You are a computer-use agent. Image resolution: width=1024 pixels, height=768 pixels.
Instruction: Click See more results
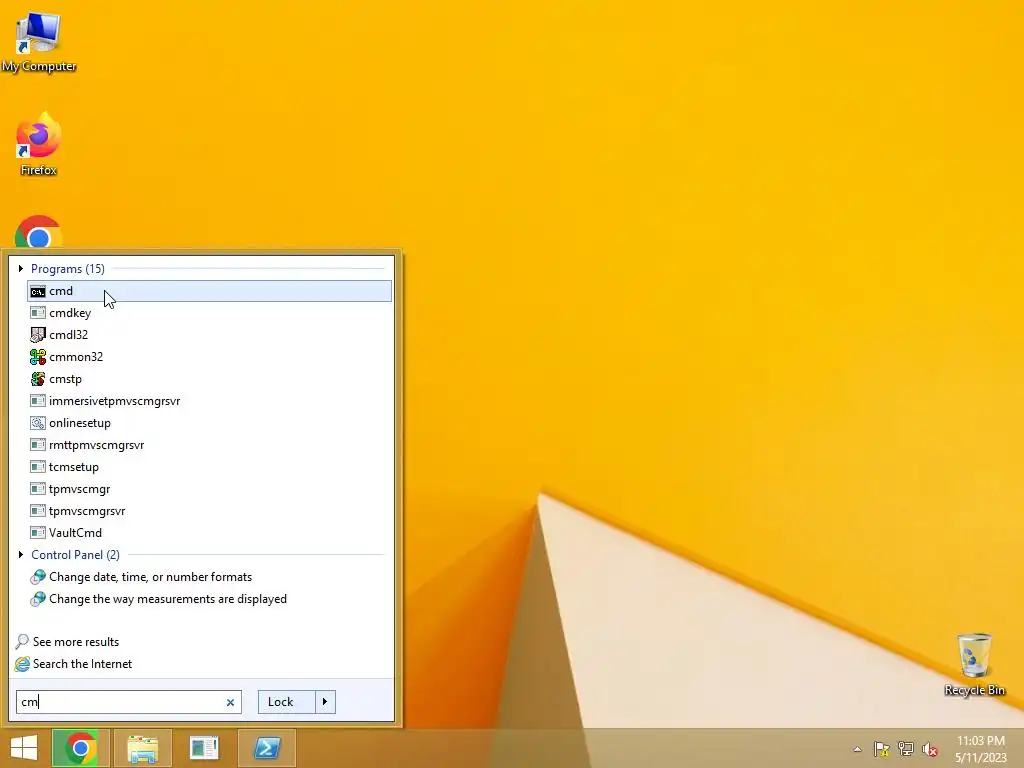click(76, 642)
